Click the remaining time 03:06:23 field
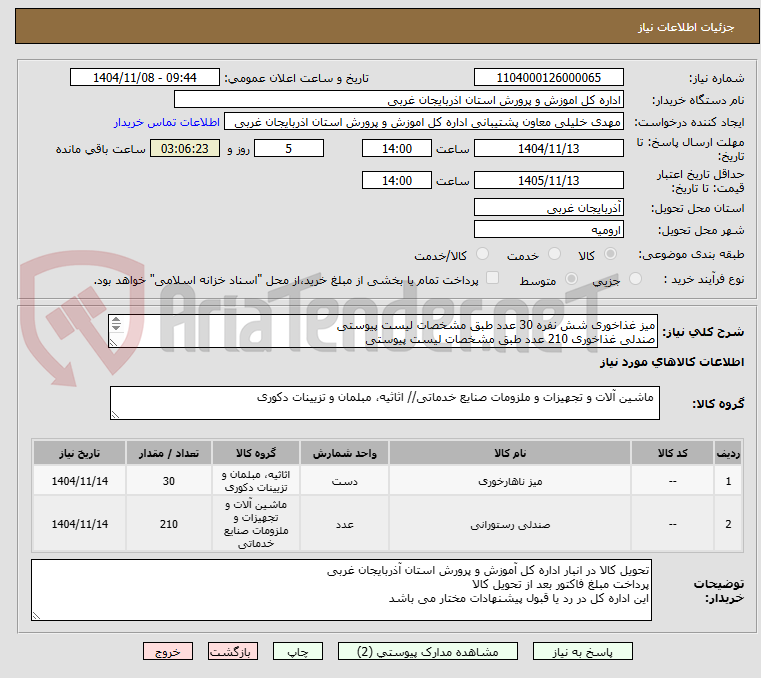The image size is (761, 678). [184, 149]
